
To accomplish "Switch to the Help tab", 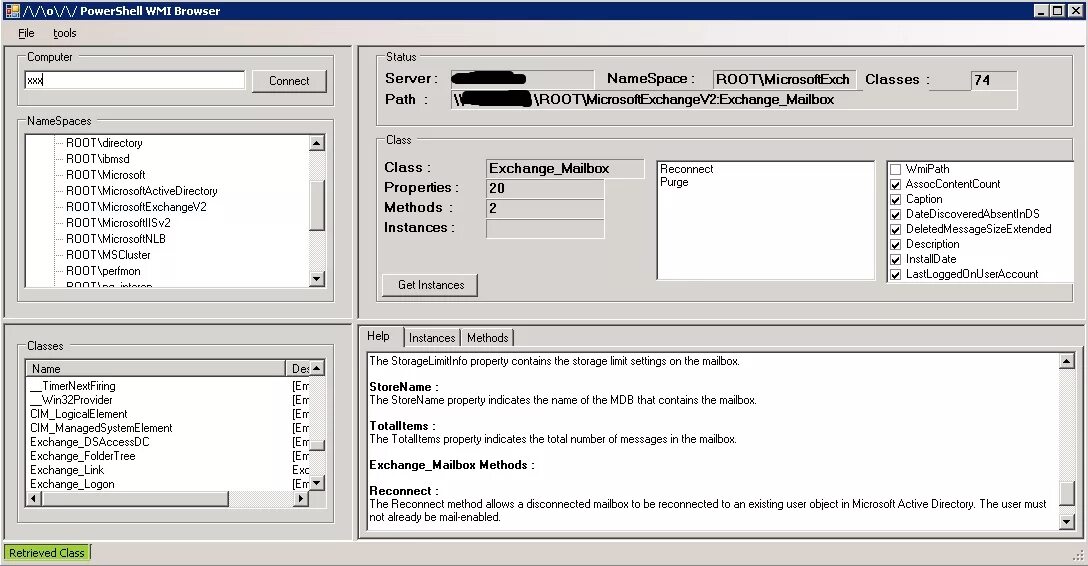I will [378, 336].
